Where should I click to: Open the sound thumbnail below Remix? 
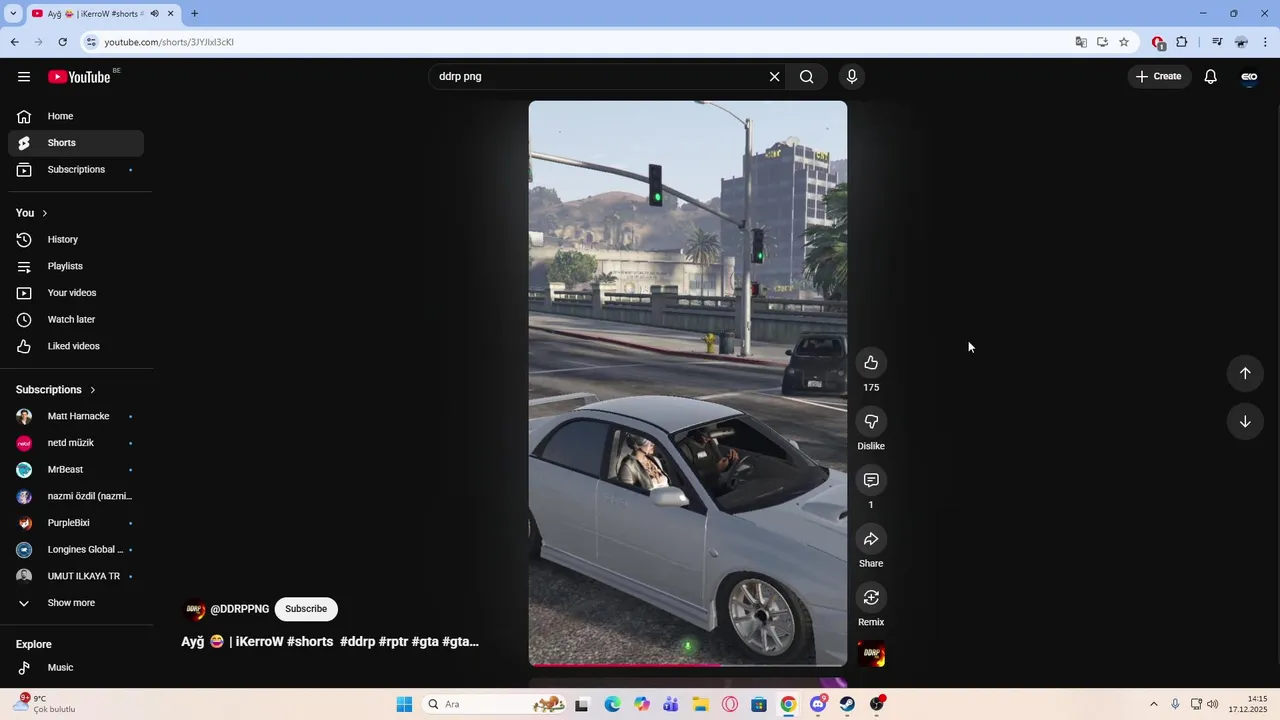pos(871,655)
